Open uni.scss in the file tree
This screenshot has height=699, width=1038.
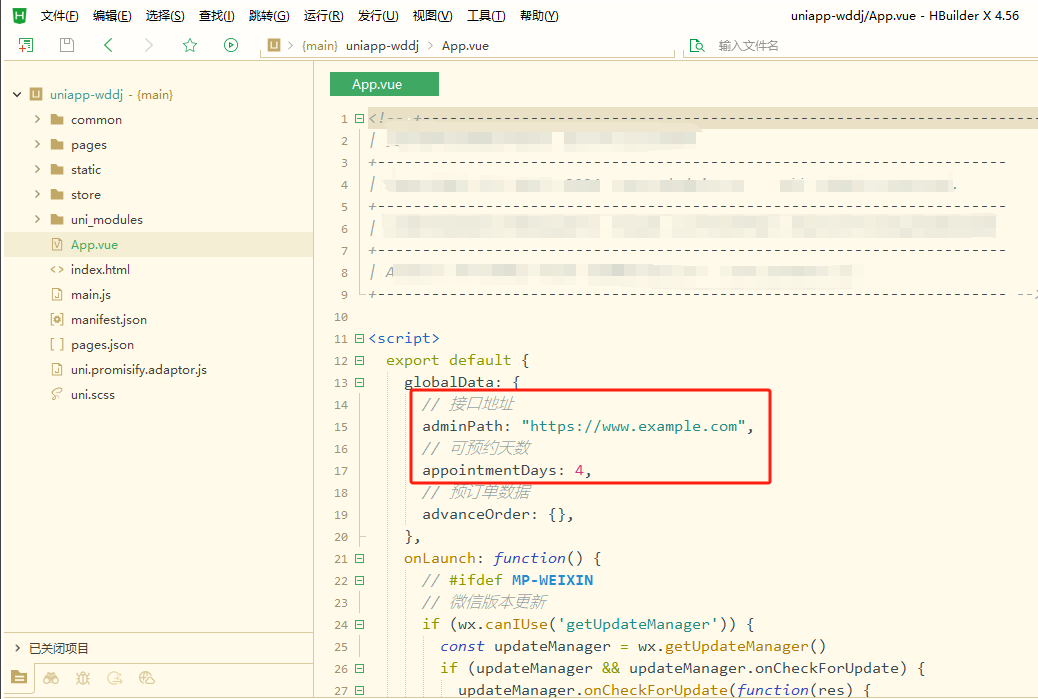[93, 395]
